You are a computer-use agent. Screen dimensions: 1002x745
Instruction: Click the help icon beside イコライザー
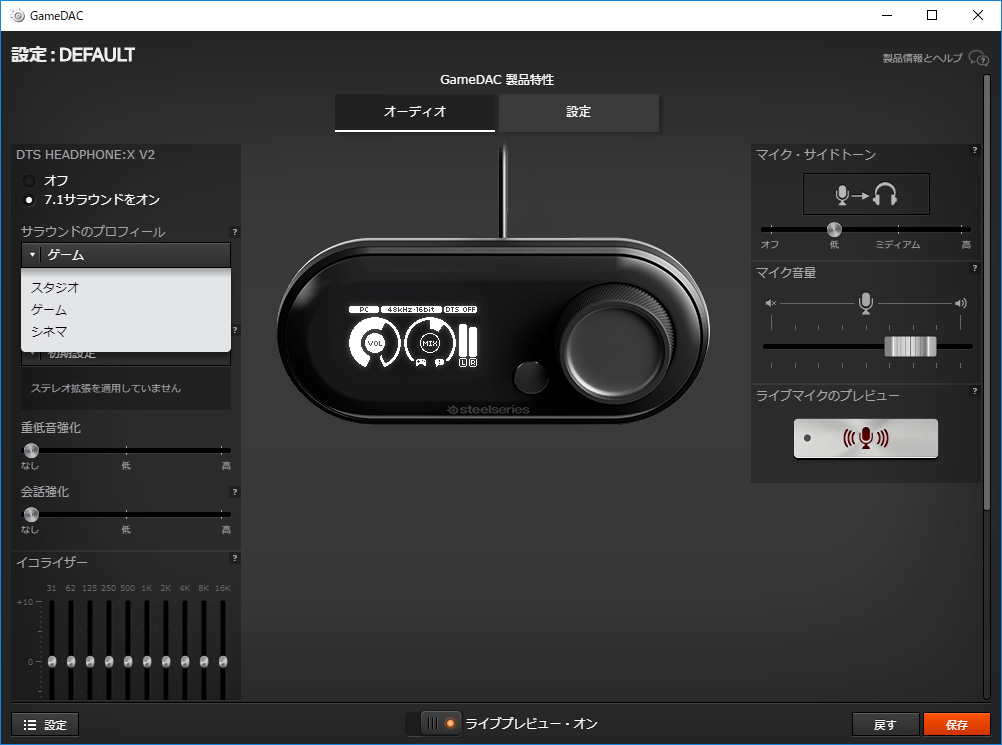[235, 558]
